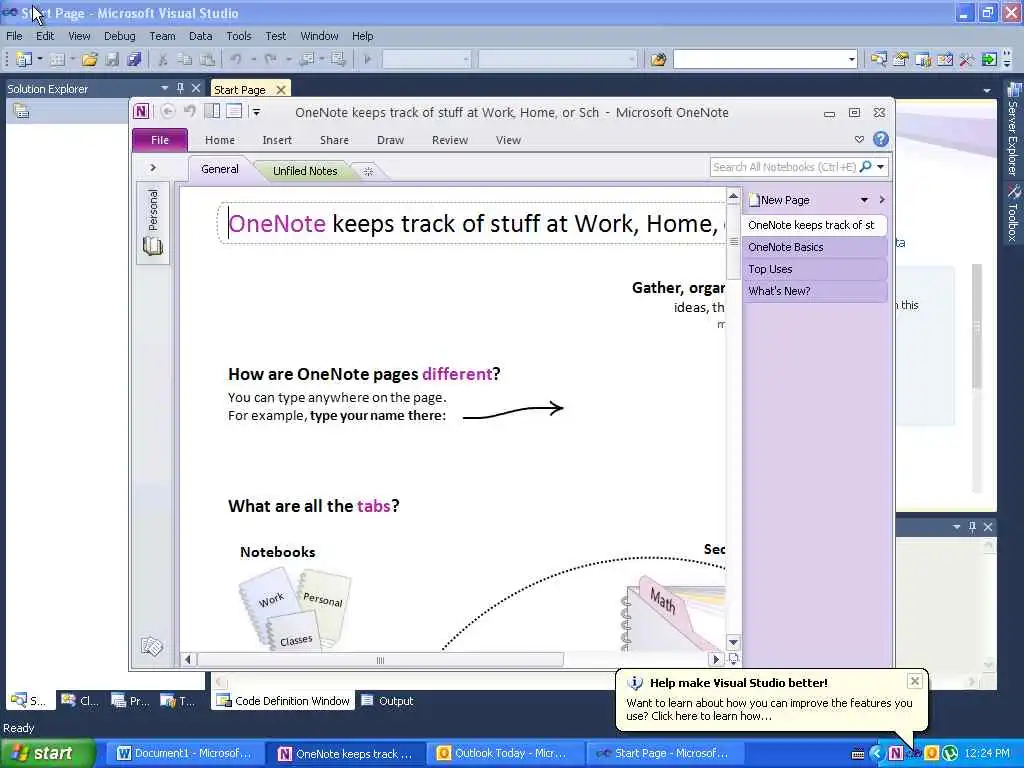Screen dimensions: 1024x768
Task: Open Toolbox icon (crossed tools) in toolbar
Action: tap(967, 59)
